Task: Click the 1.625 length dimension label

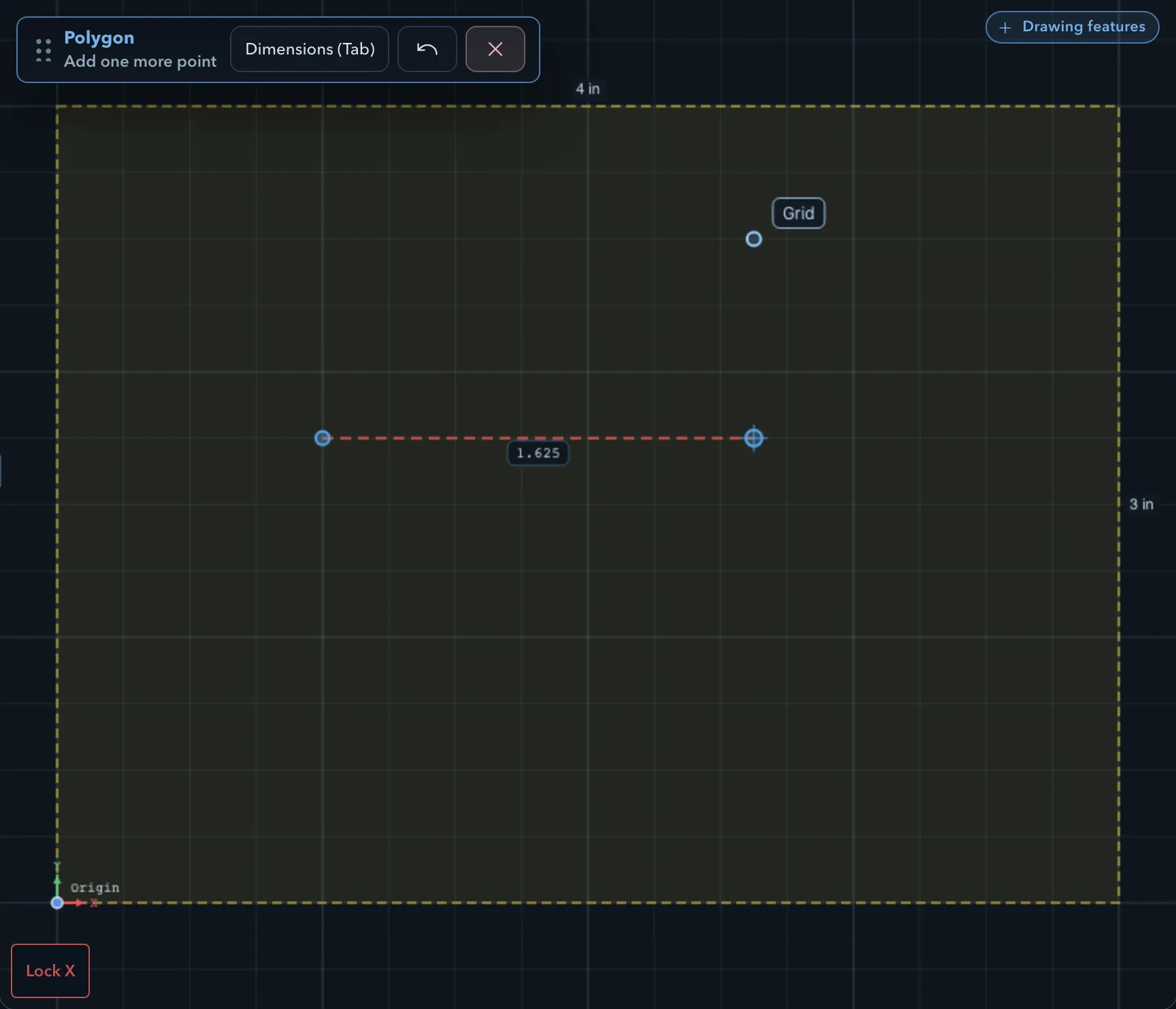Action: coord(538,453)
